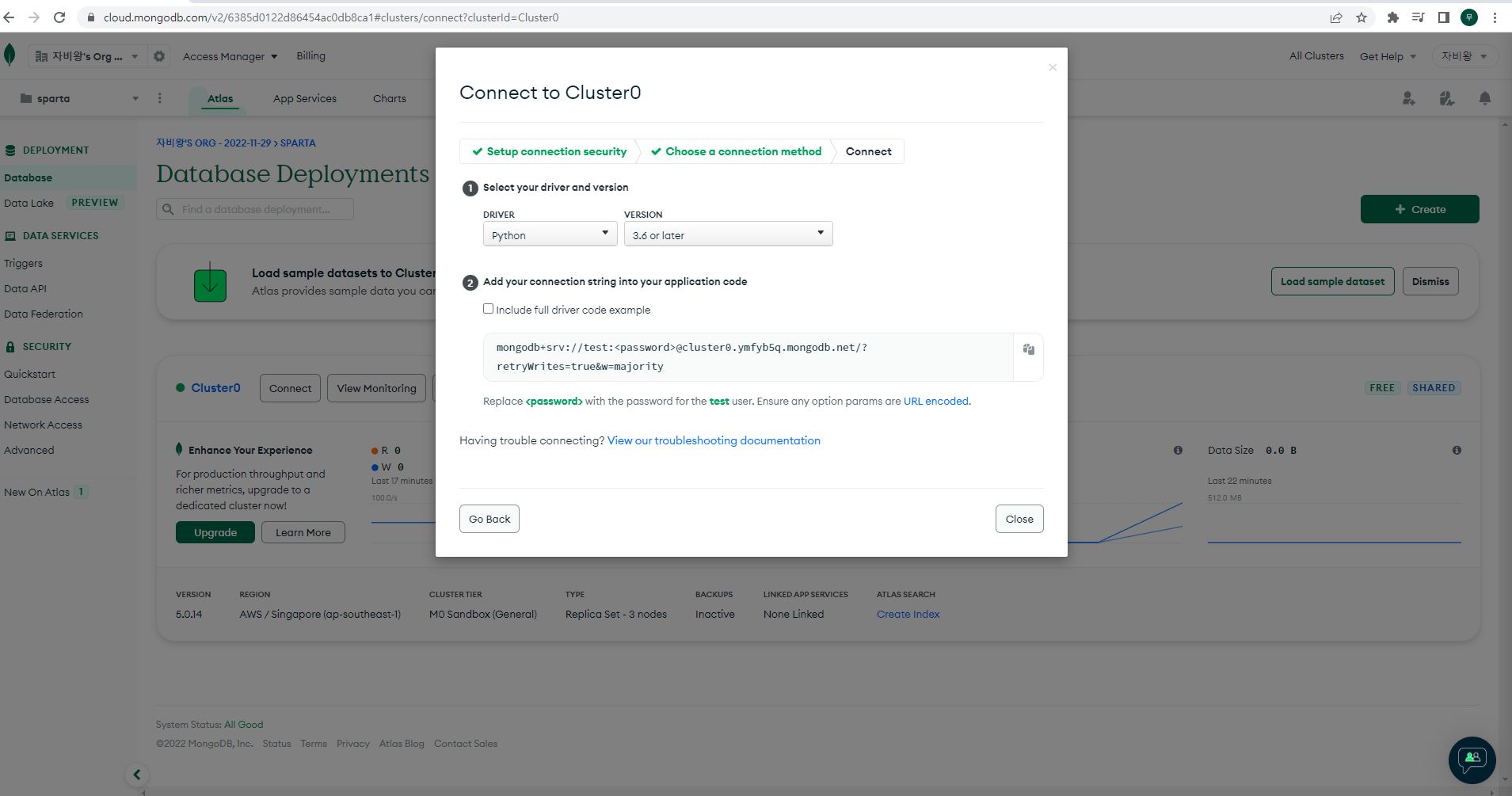Open New On Atlas in sidebar
The height and width of the screenshot is (796, 1512).
[36, 492]
